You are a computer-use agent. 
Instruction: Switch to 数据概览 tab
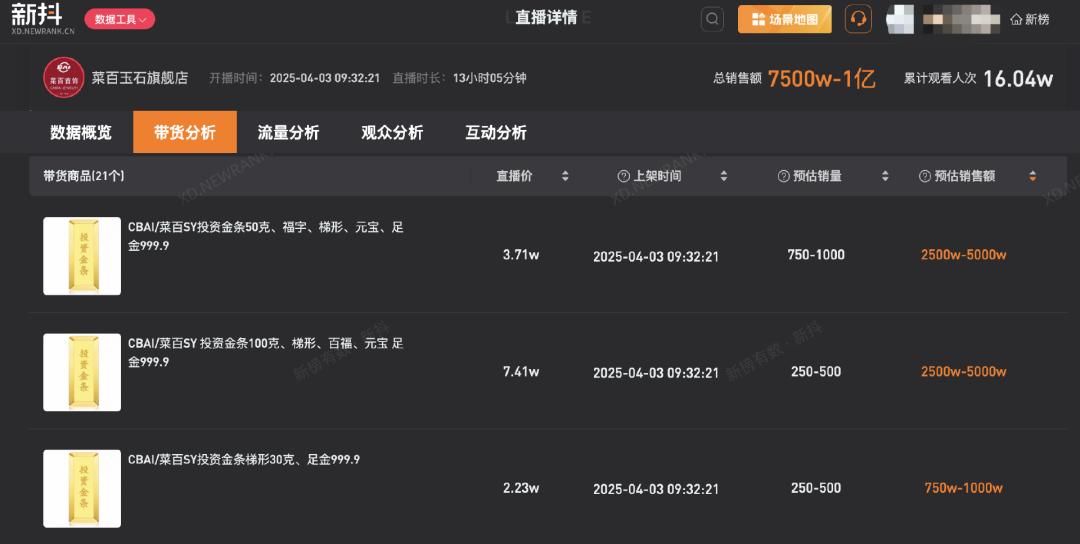81,133
